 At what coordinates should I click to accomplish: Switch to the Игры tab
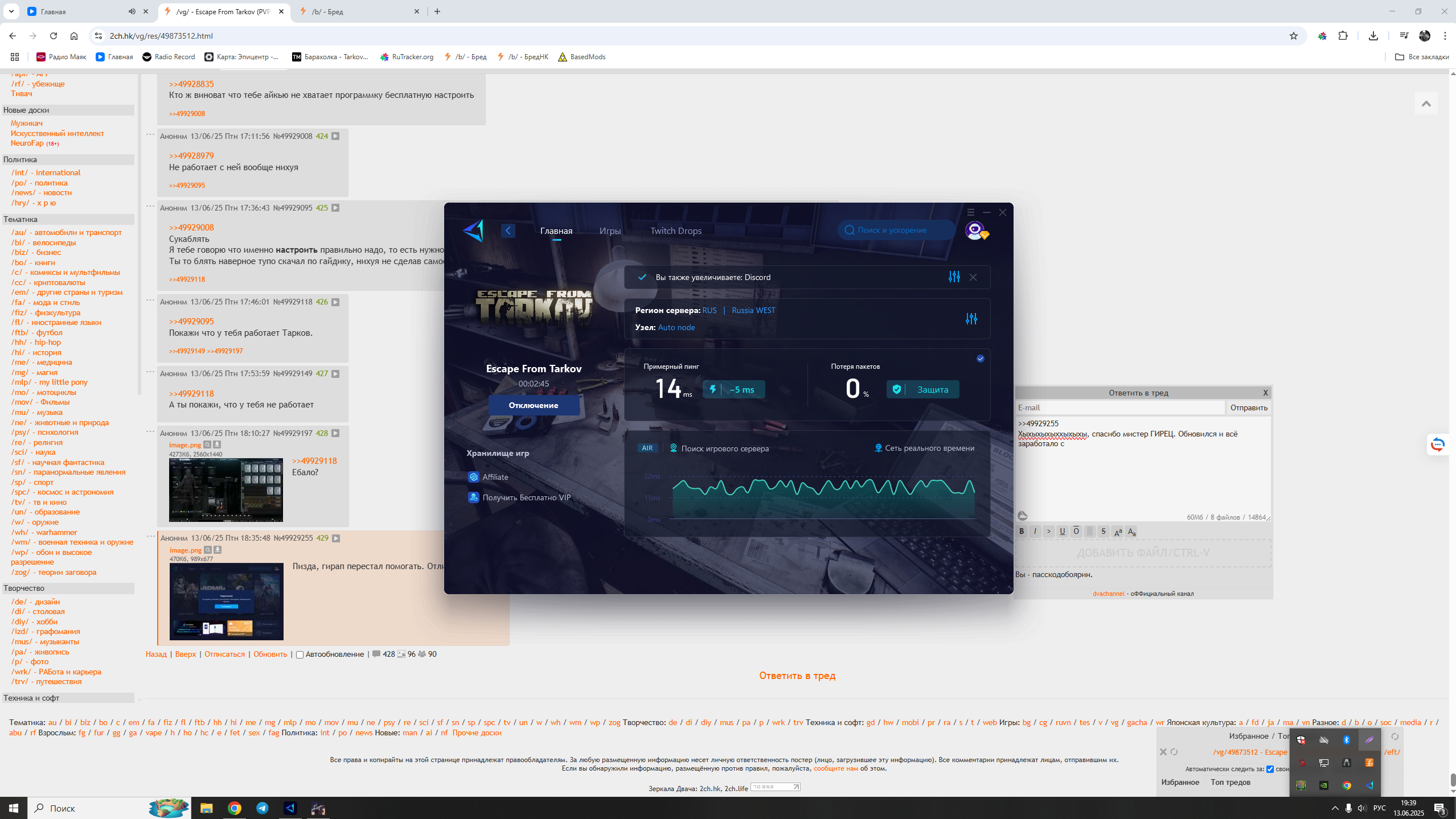610,231
